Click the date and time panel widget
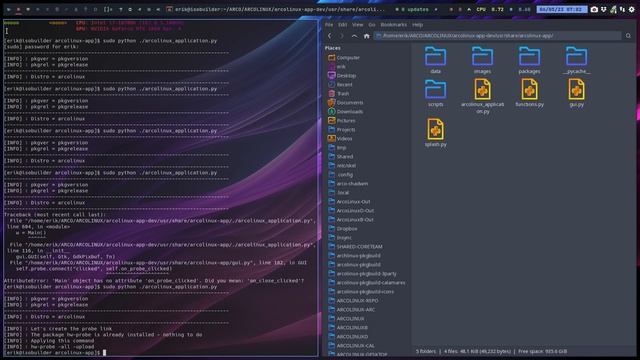 point(562,9)
